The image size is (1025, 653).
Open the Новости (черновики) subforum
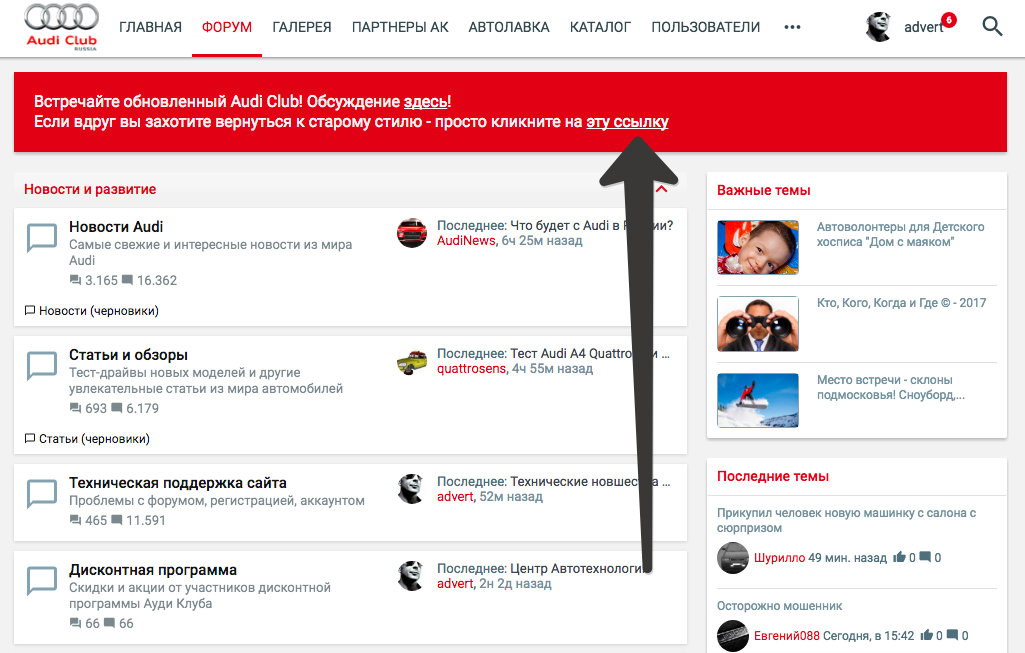pyautogui.click(x=99, y=310)
